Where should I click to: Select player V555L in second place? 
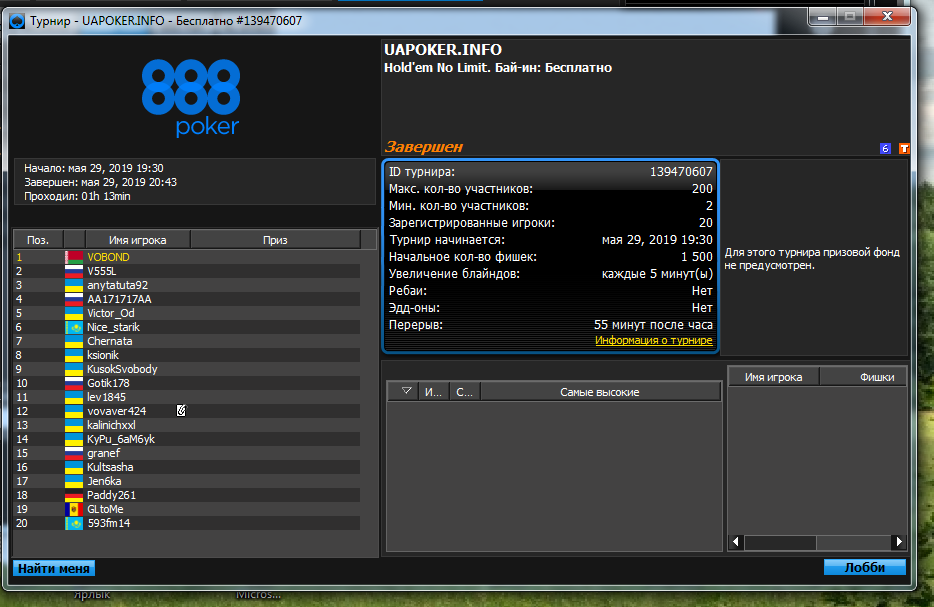[102, 271]
